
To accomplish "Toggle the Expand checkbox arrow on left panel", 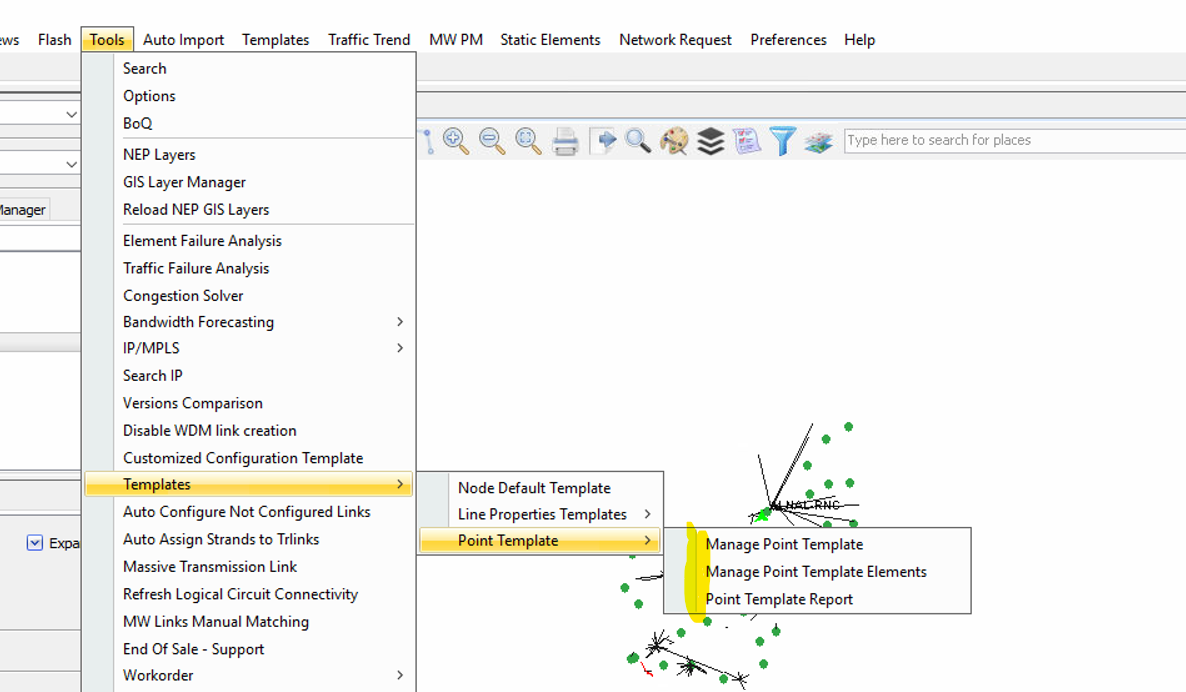I will pyautogui.click(x=35, y=543).
